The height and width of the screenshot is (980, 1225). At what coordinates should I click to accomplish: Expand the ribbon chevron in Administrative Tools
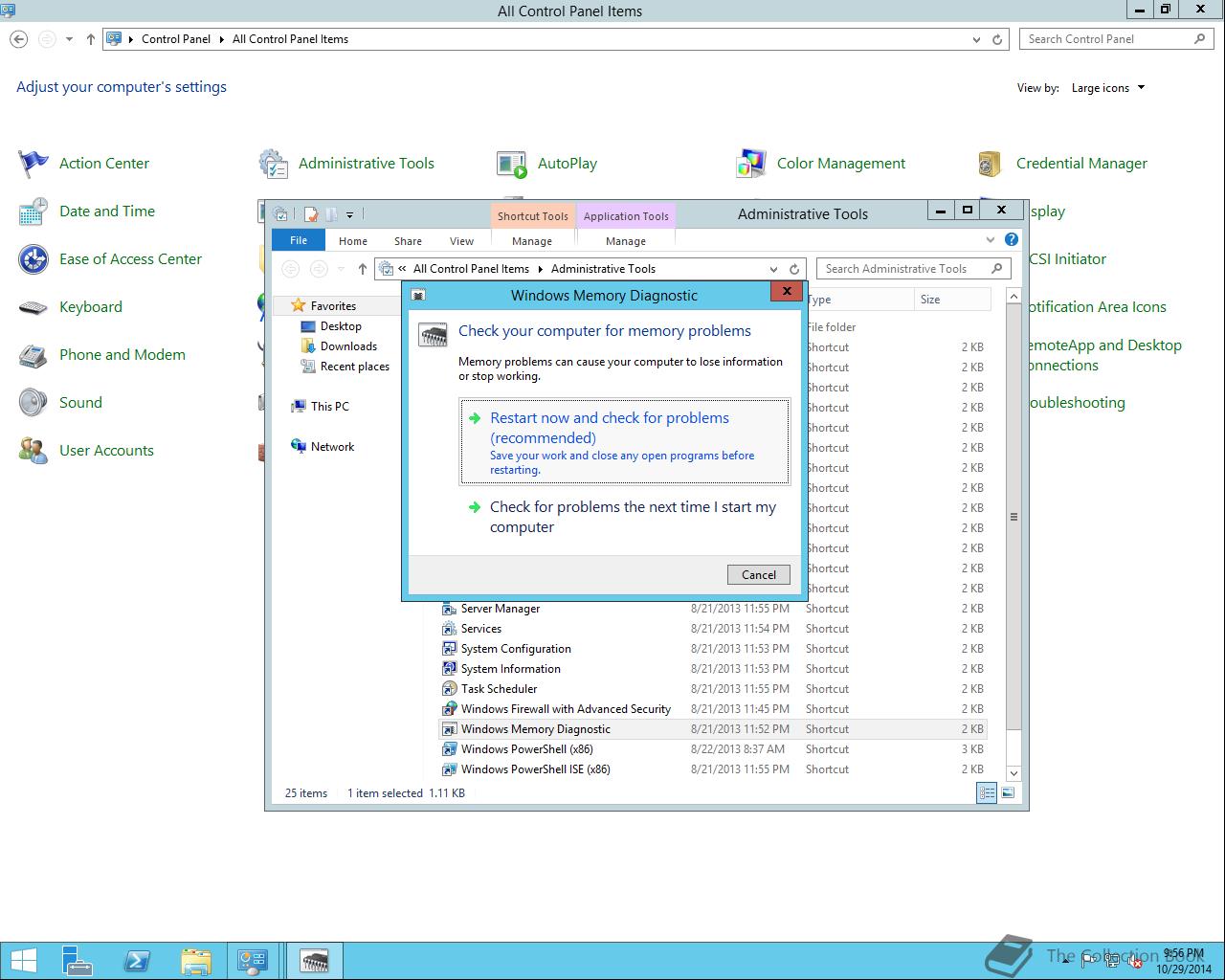(991, 239)
